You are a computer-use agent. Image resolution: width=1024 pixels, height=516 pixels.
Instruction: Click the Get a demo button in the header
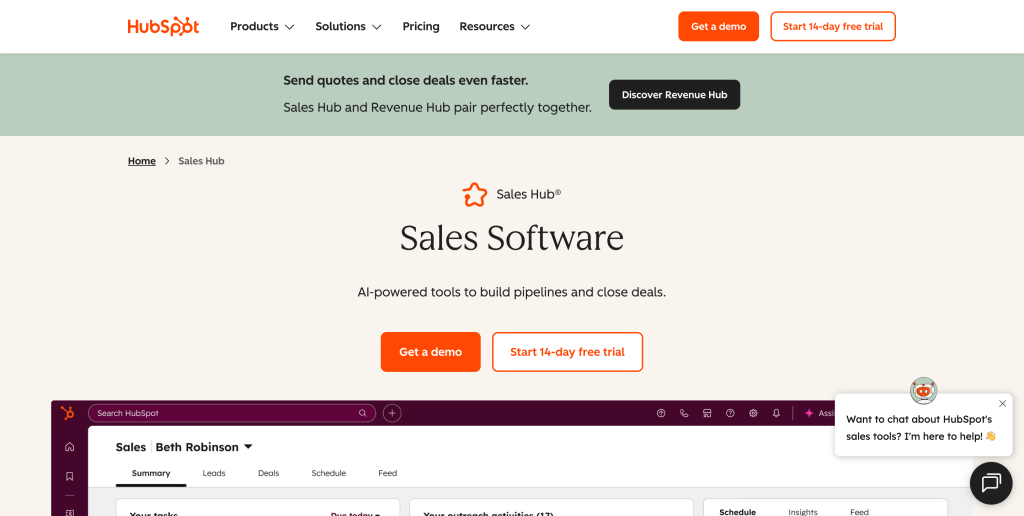(x=718, y=26)
